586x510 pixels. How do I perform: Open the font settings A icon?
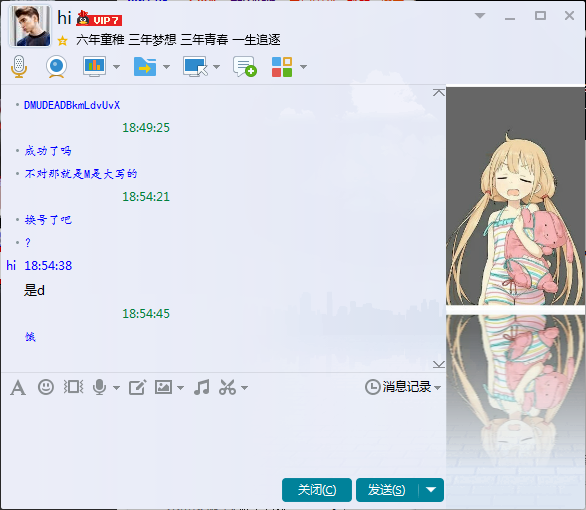(18, 387)
